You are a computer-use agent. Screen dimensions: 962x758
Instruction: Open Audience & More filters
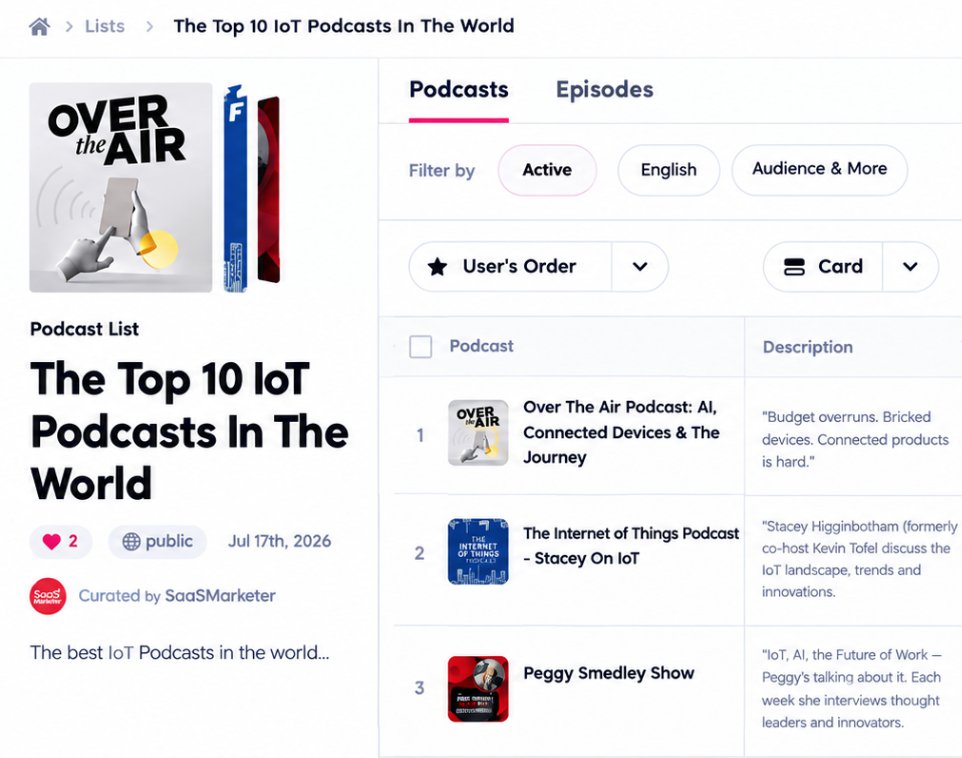[820, 170]
